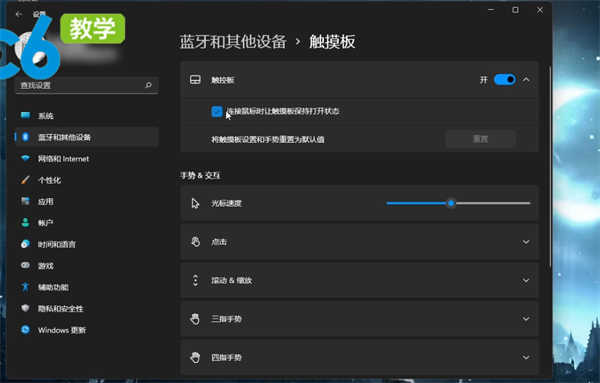Click the settings page vertical scrollbar

click(550, 166)
